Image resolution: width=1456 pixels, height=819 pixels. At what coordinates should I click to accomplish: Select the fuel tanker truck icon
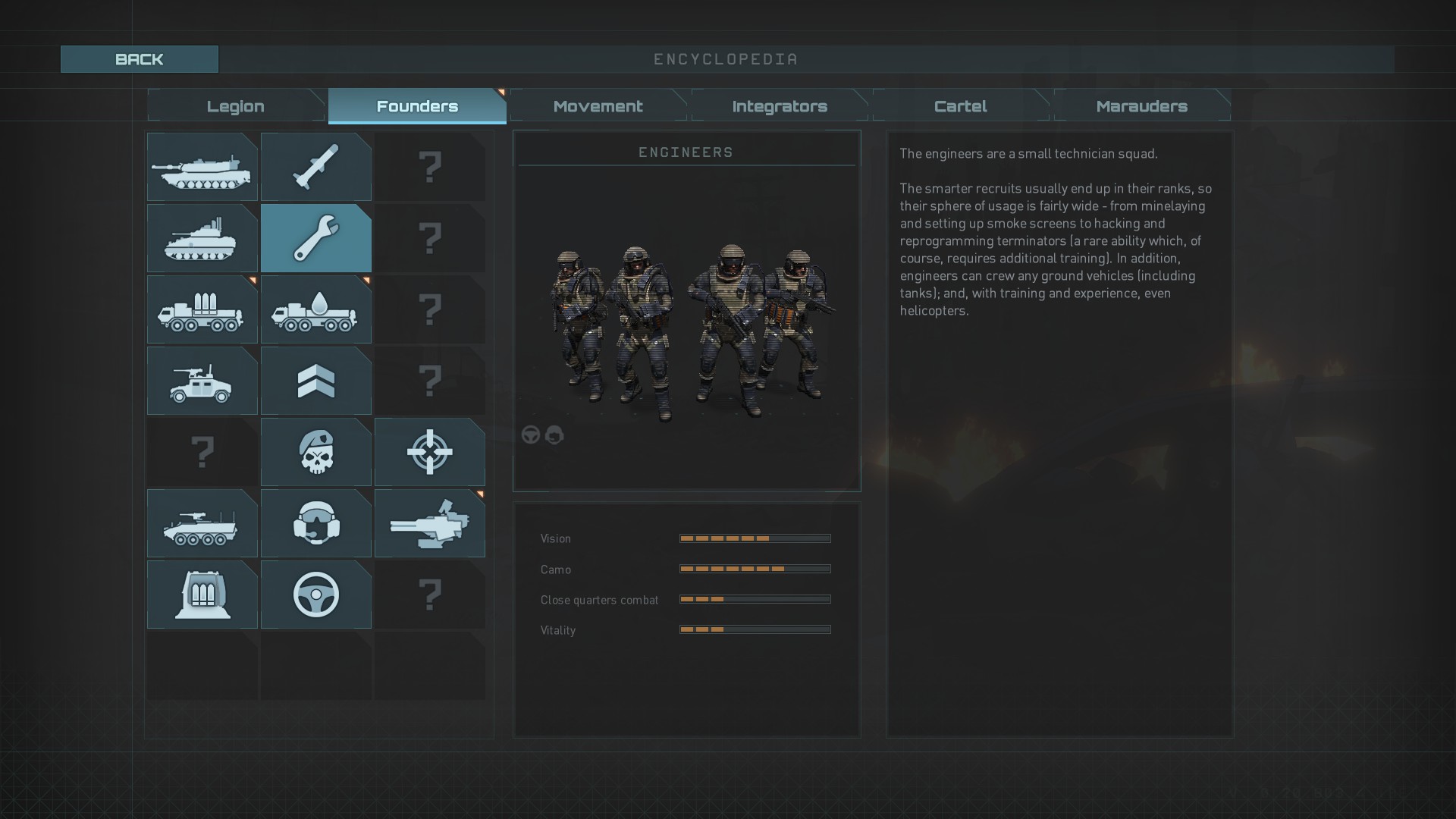pyautogui.click(x=315, y=309)
